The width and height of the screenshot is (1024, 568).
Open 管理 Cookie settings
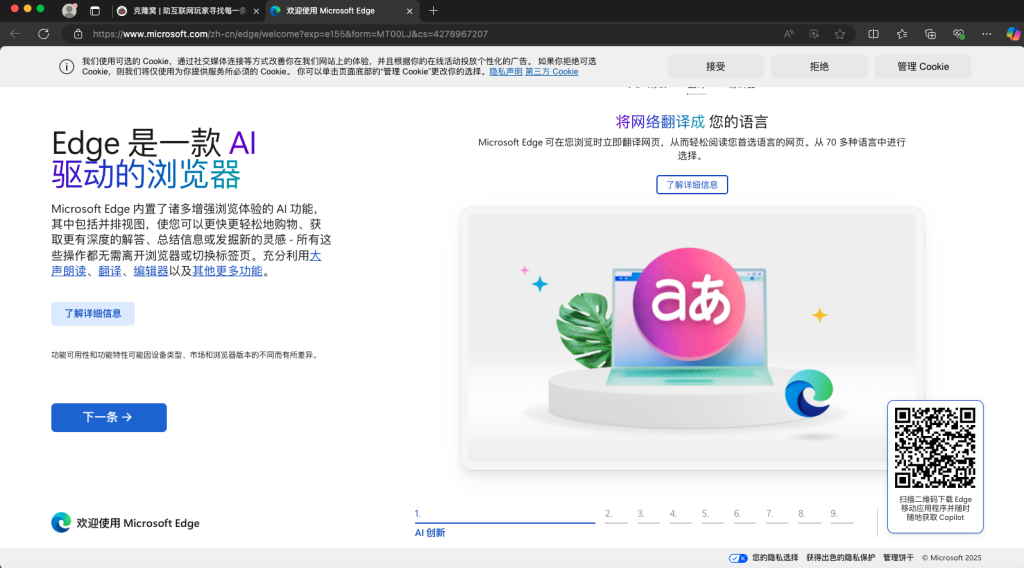923,67
